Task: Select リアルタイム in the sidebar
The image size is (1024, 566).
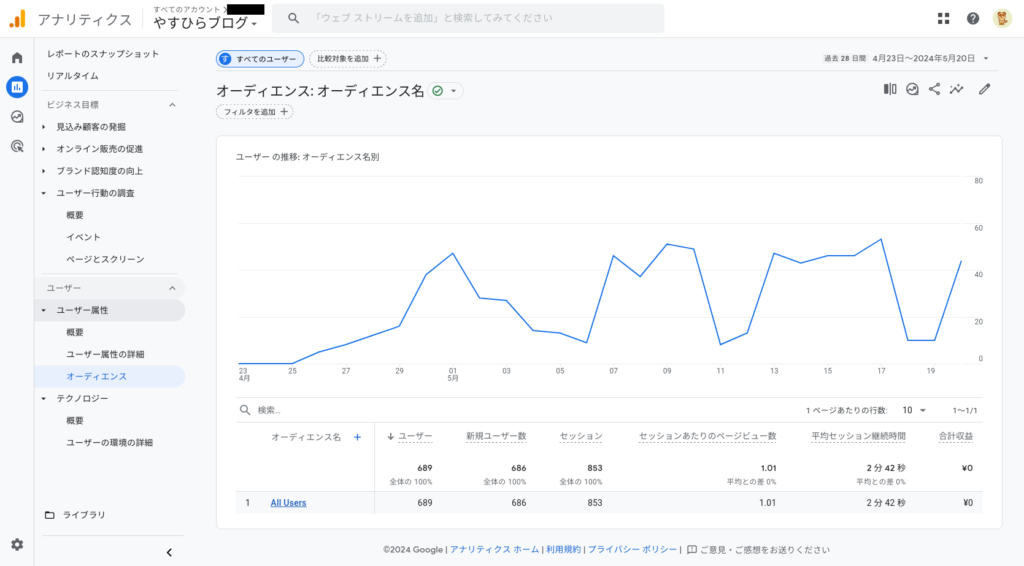Action: (73, 76)
